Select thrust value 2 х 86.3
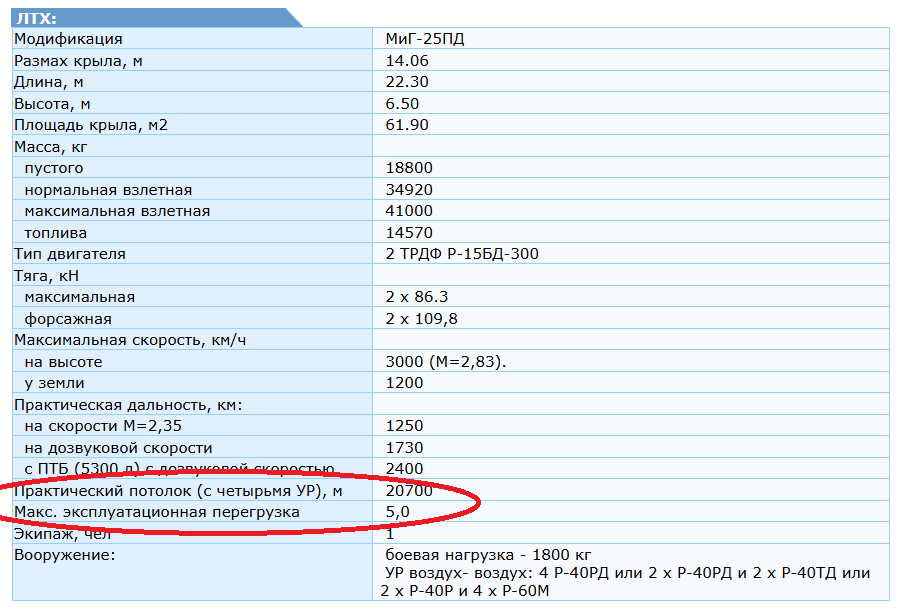This screenshot has height=611, width=900. [x=417, y=297]
